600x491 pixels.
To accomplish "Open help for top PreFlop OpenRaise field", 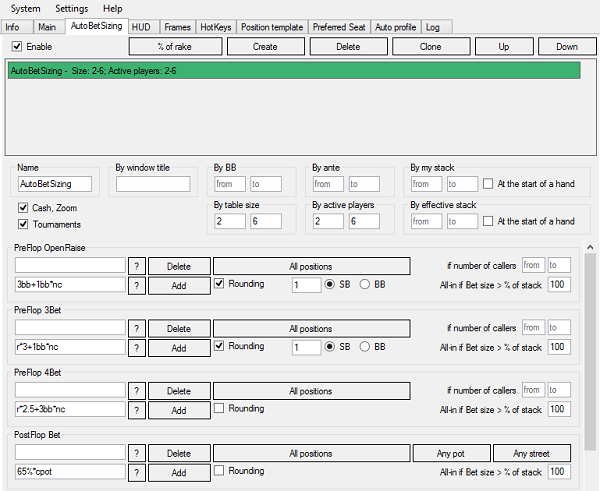I will pos(137,266).
